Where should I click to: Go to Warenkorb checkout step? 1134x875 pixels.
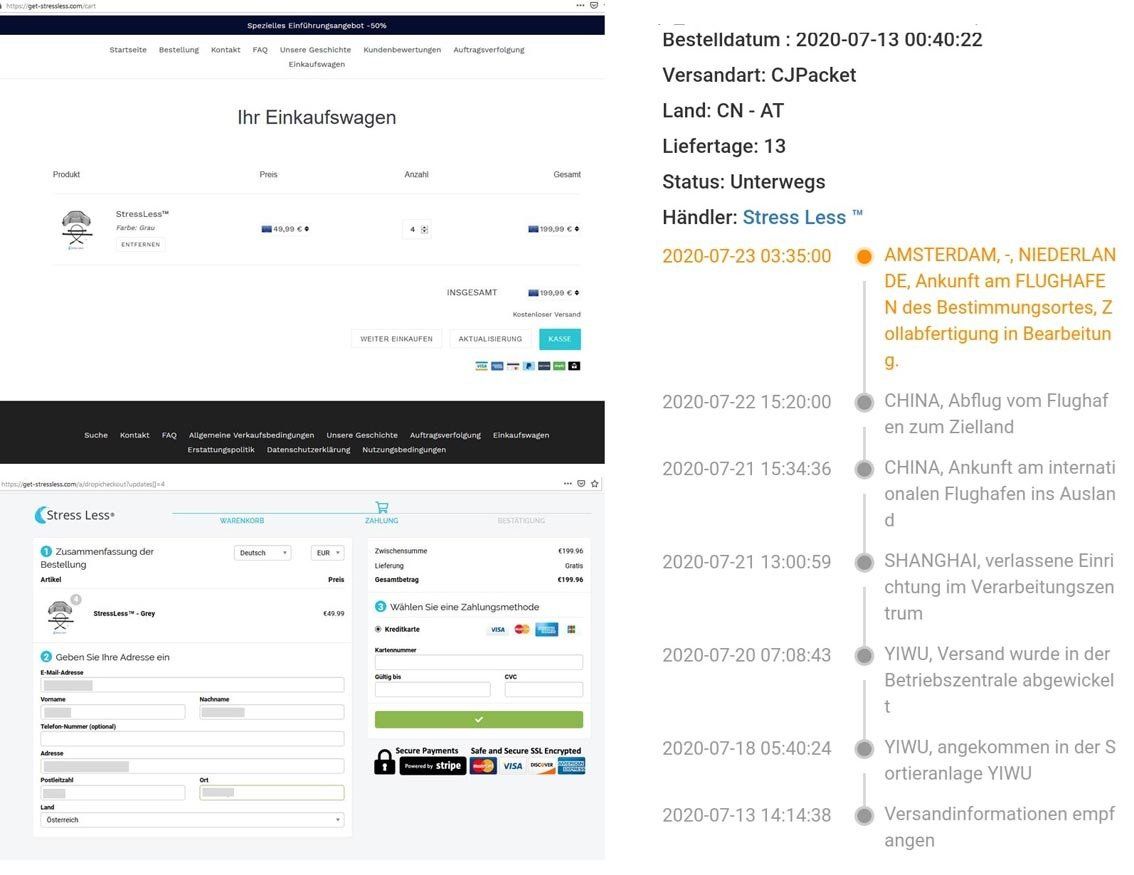coord(242,521)
